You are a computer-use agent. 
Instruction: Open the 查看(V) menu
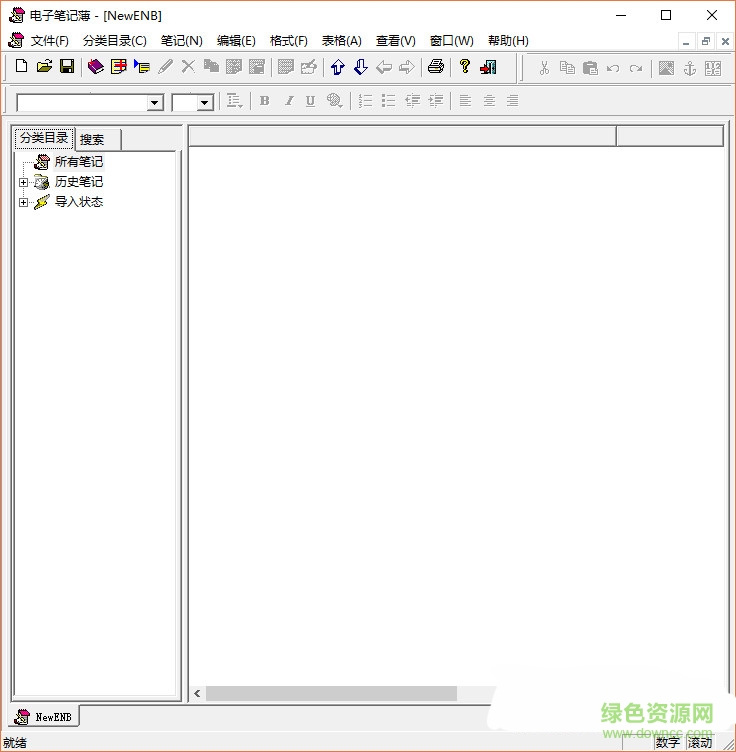pos(396,41)
